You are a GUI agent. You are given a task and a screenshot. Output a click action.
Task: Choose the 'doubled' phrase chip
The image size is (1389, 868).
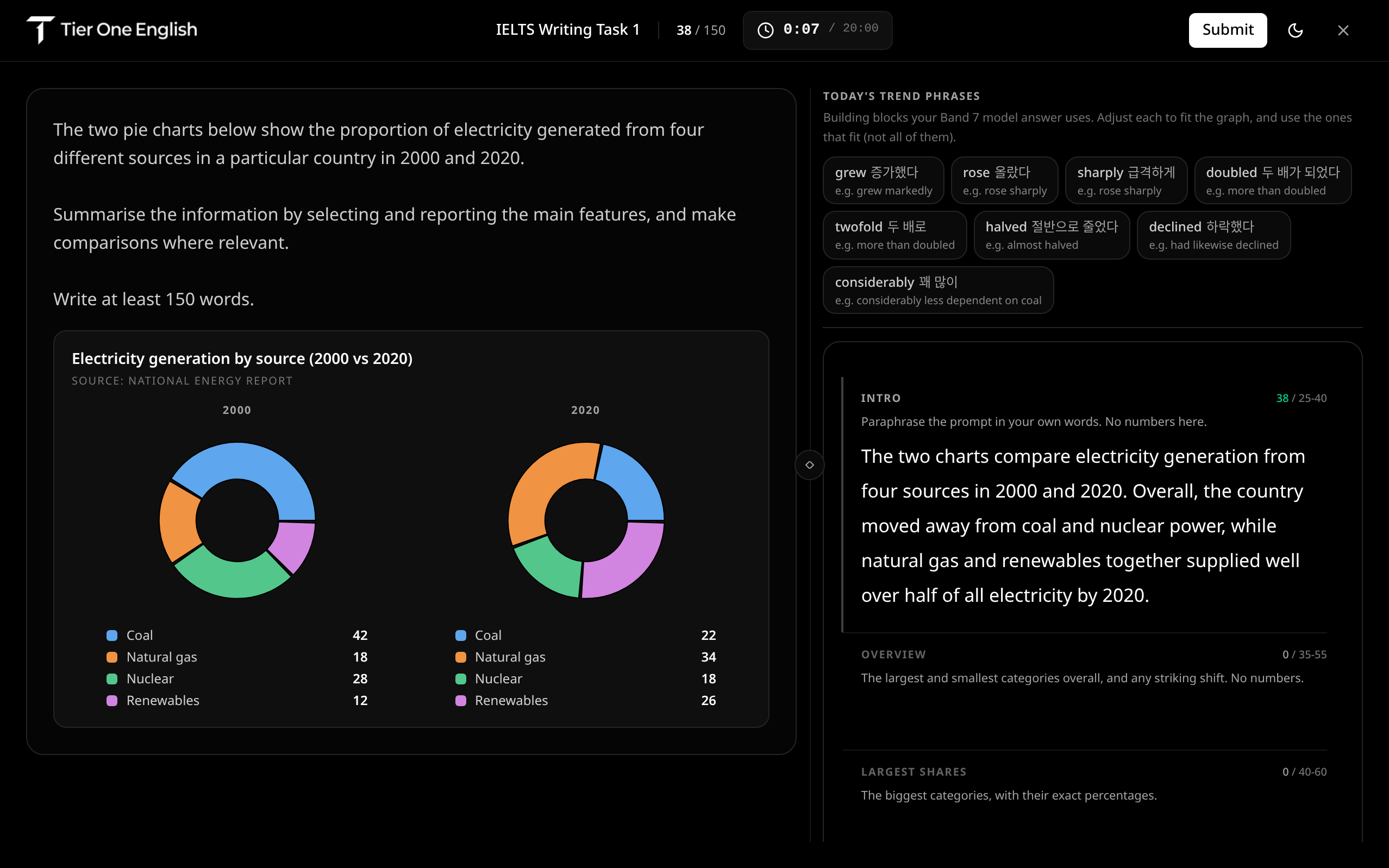coord(1273,180)
